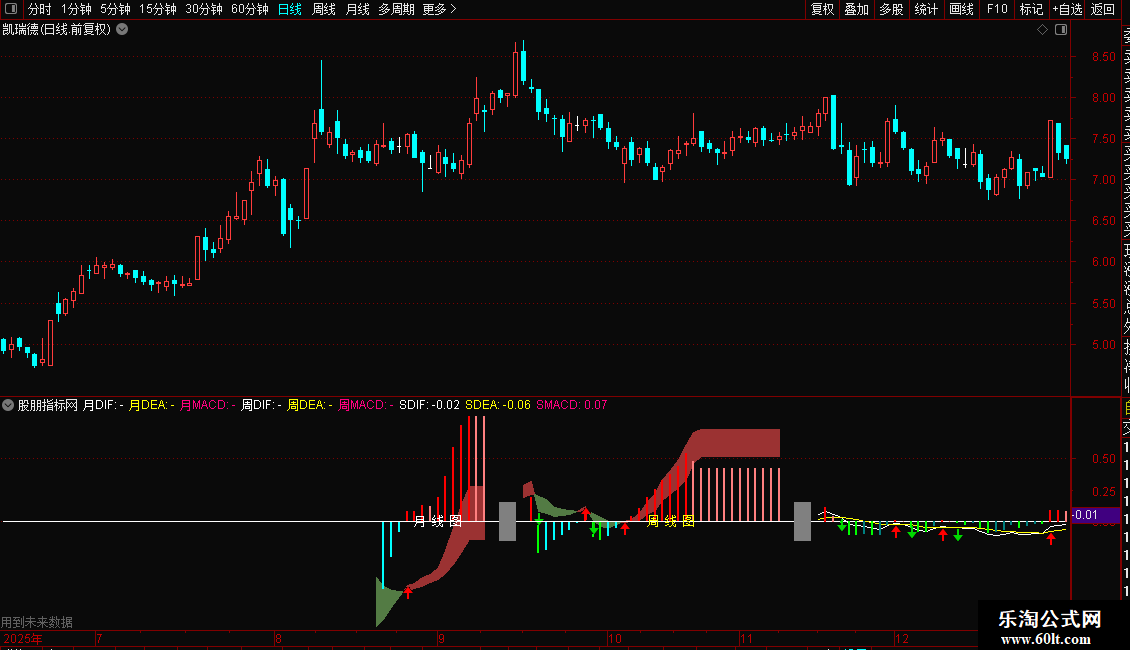Screen dimensions: 1130x650
Task: Switch to 分时 intraday view
Action: (40, 9)
